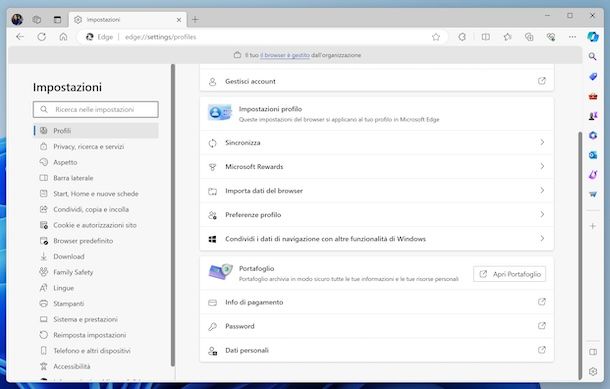Expand Importa dati del browser row
This screenshot has width=610, height=389.
point(376,191)
